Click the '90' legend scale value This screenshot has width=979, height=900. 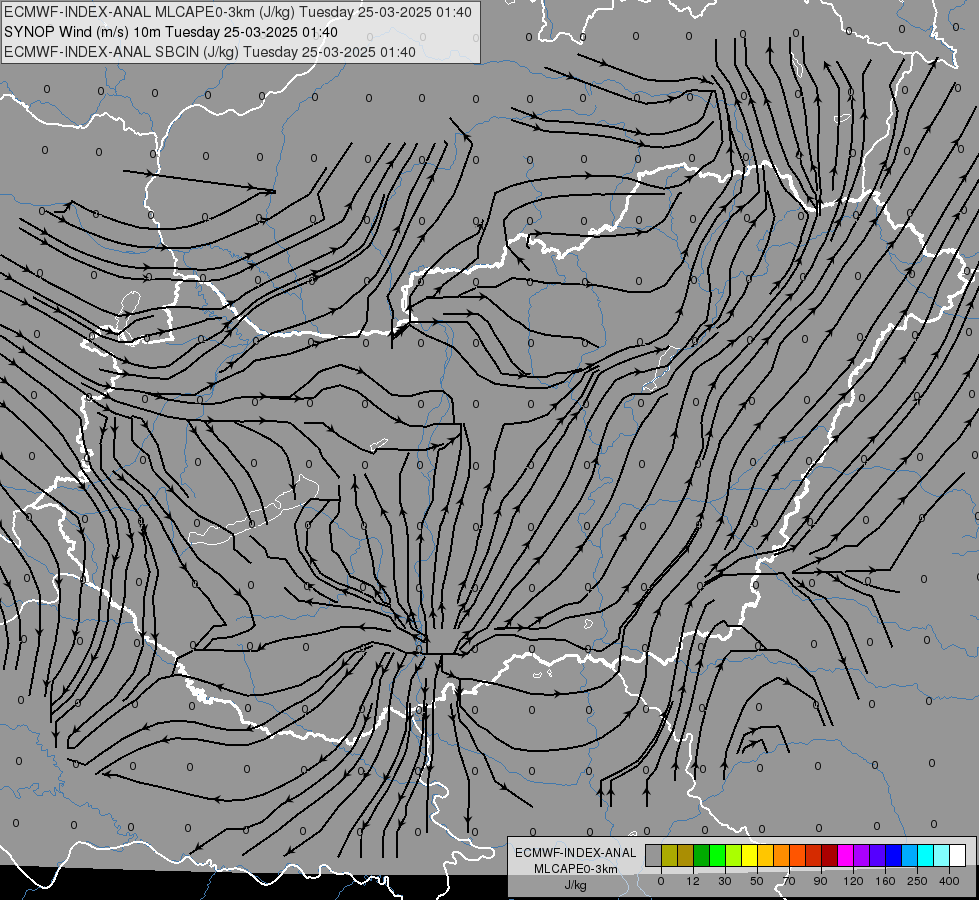coord(820,881)
